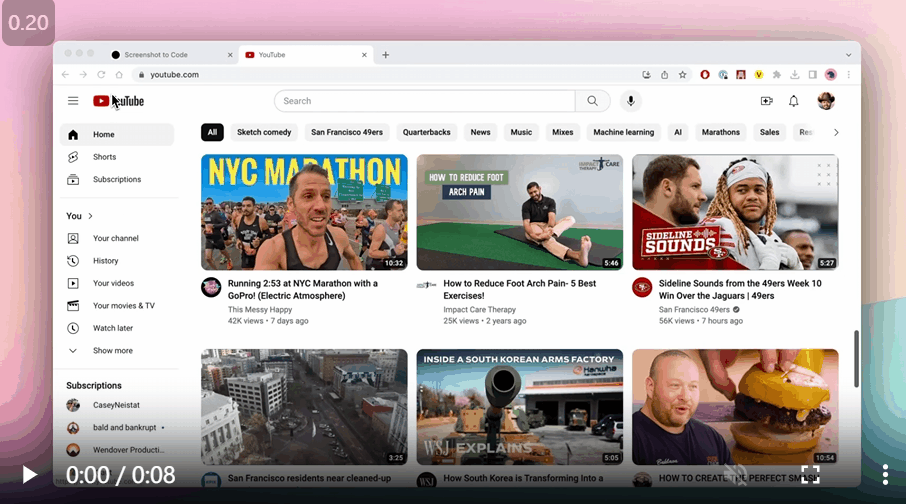Play the screen recording video

29,475
